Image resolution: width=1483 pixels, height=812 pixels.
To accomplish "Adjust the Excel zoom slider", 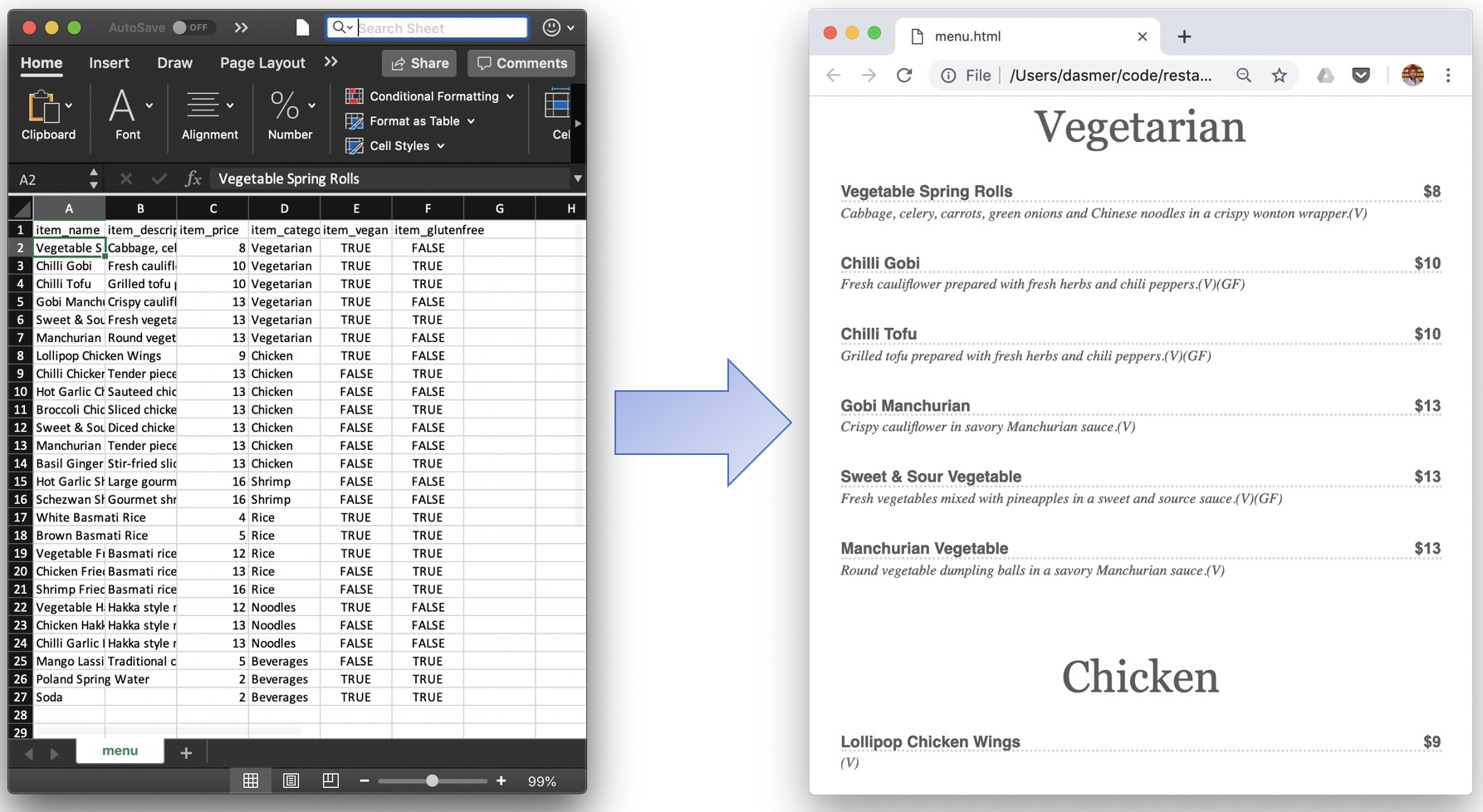I will point(432,780).
